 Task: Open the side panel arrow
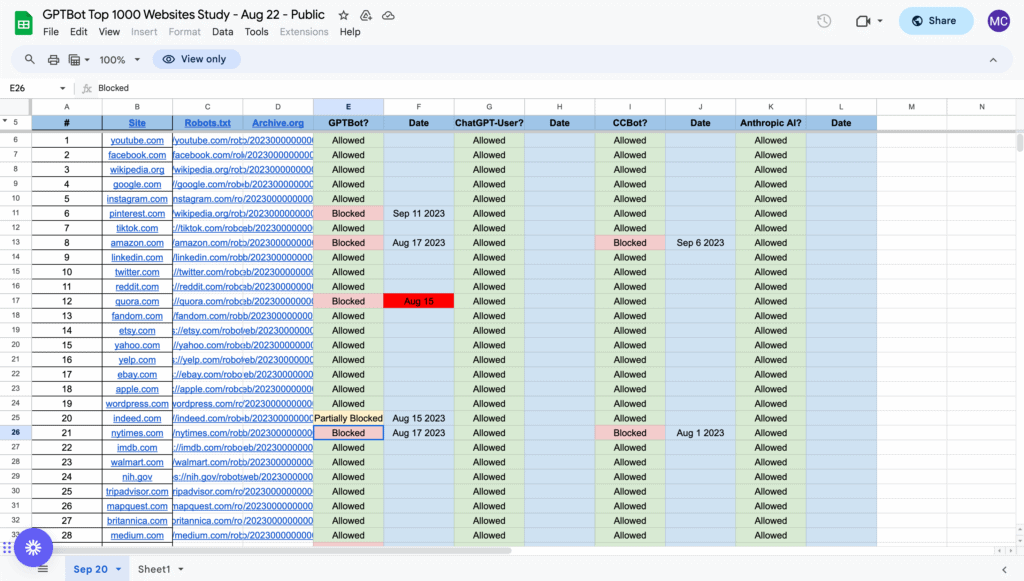click(1004, 569)
